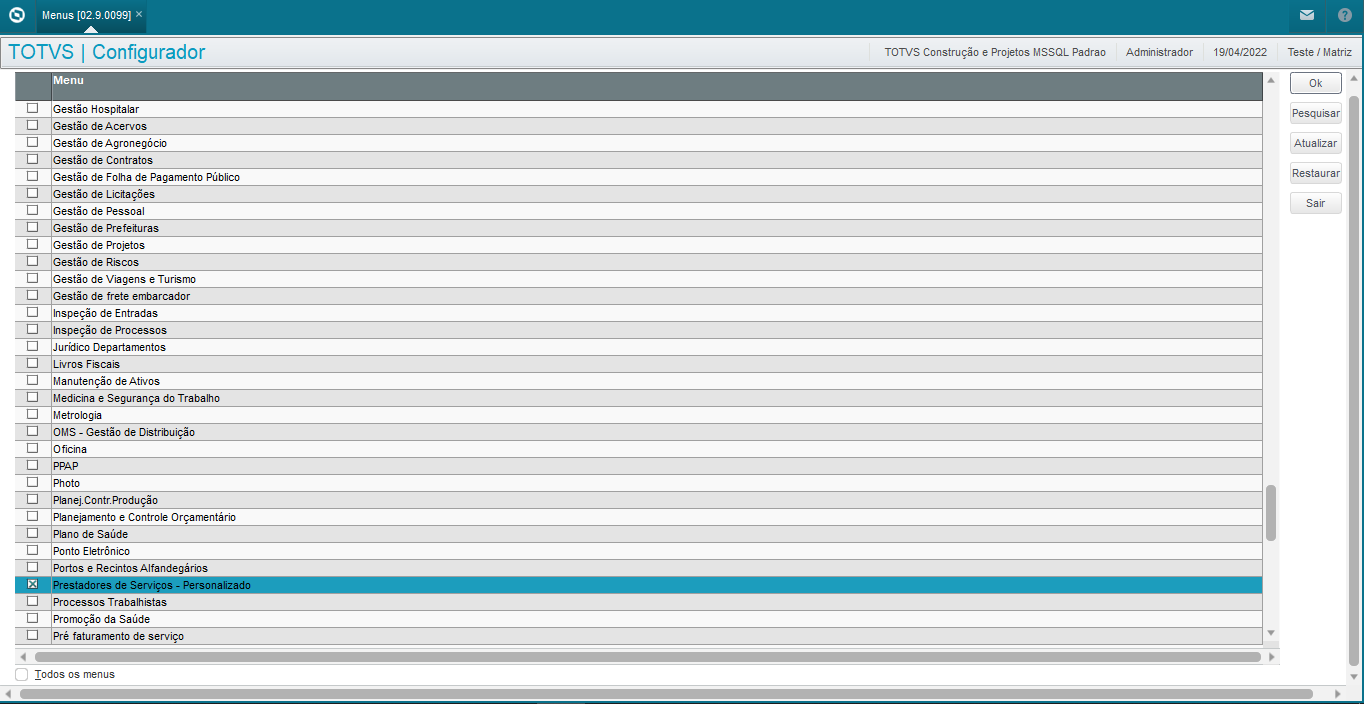Viewport: 1364px width, 704px height.
Task: Click the Pesquisar button
Action: point(1316,113)
